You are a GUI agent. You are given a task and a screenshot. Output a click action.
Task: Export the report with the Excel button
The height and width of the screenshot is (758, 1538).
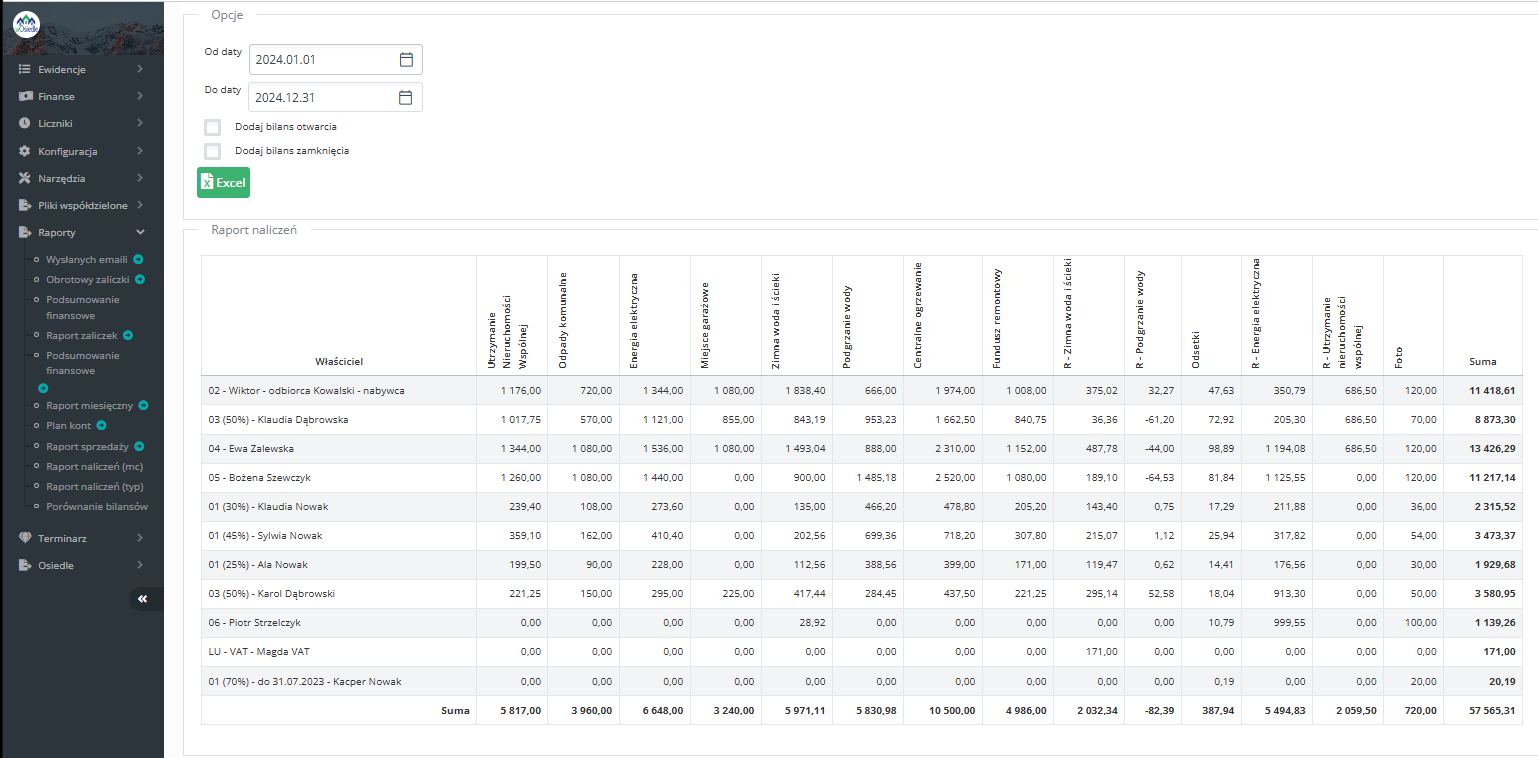pyautogui.click(x=223, y=183)
